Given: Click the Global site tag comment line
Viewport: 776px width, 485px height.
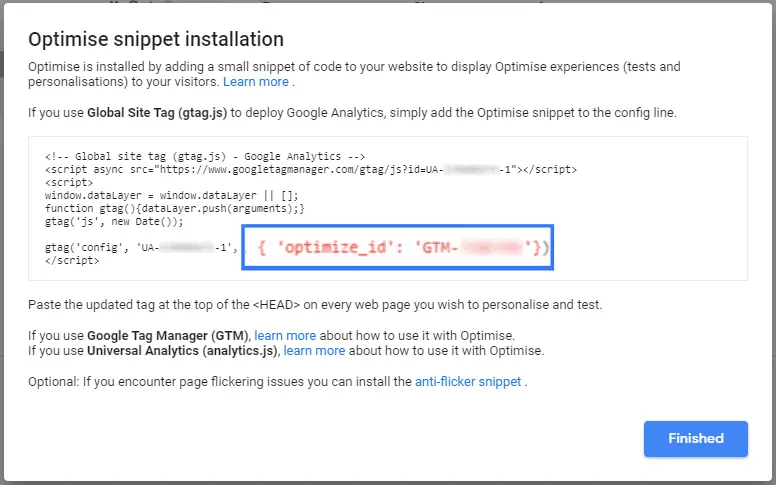Looking at the screenshot, I should (205, 156).
